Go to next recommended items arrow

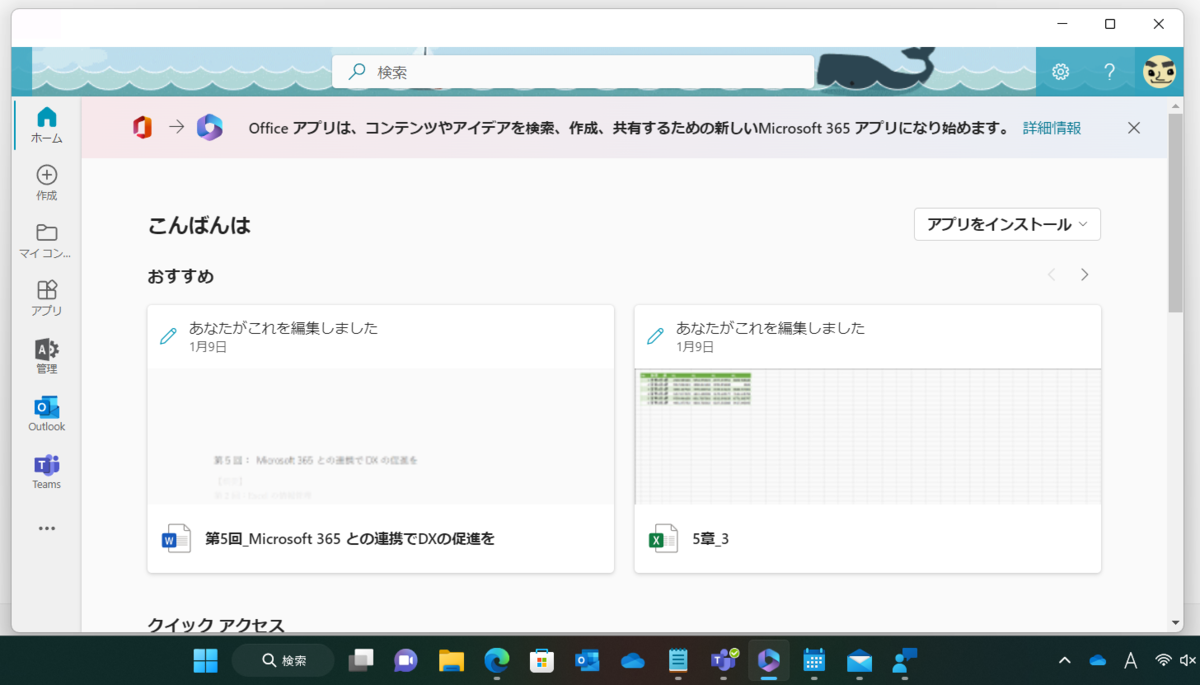(1084, 275)
